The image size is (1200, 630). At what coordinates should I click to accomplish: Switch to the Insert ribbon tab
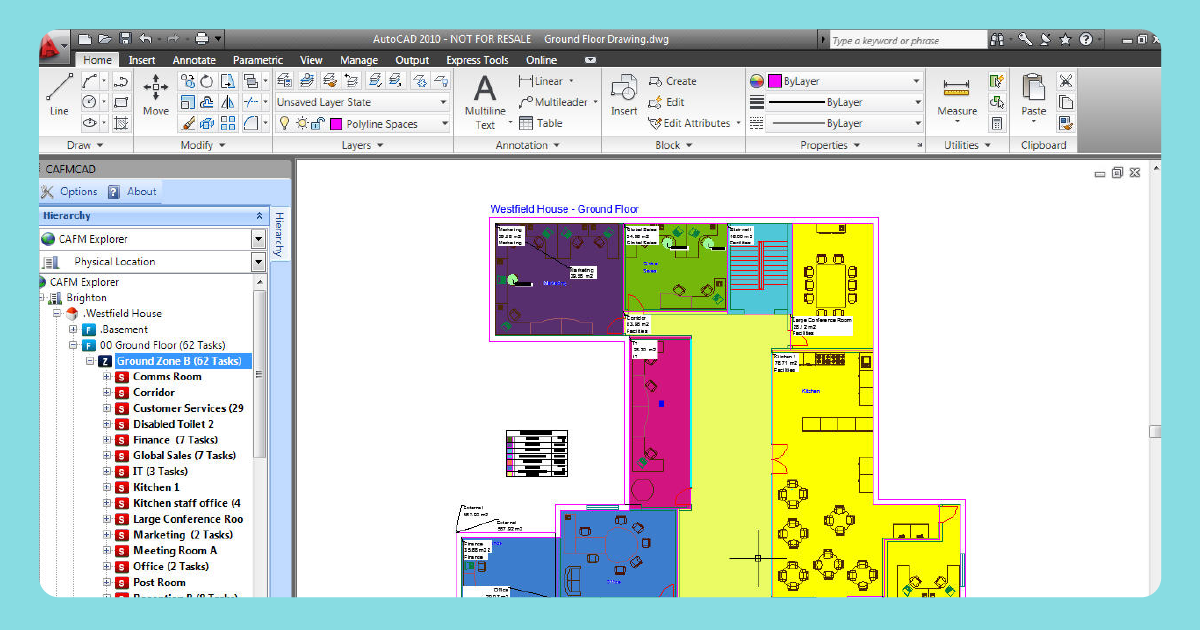click(142, 60)
